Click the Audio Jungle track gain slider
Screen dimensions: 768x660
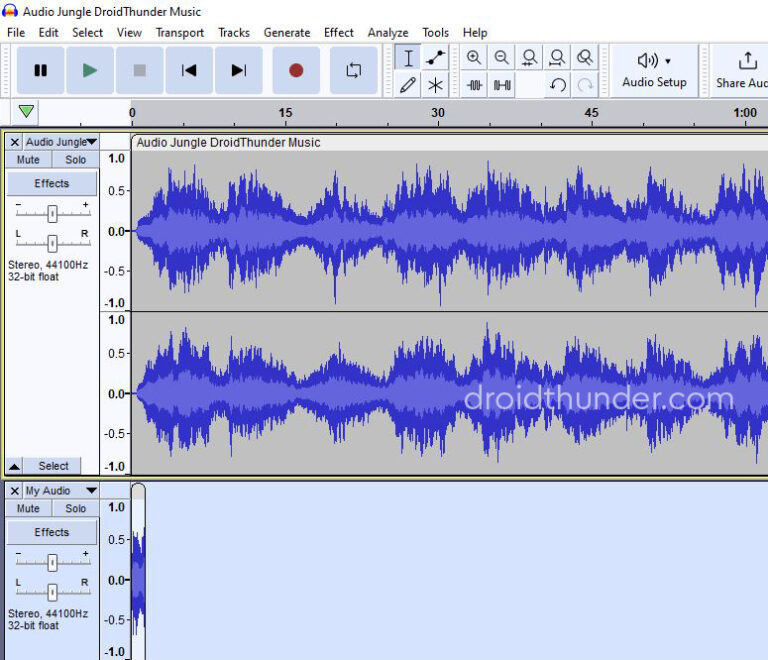click(52, 213)
